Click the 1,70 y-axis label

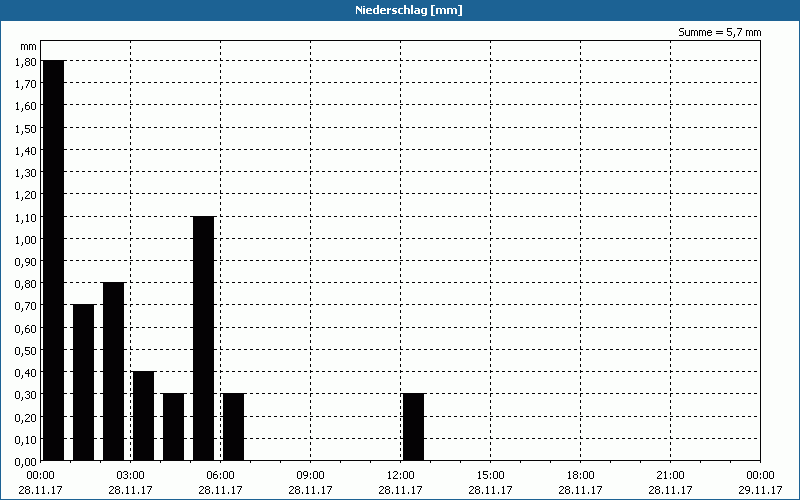pyautogui.click(x=26, y=84)
